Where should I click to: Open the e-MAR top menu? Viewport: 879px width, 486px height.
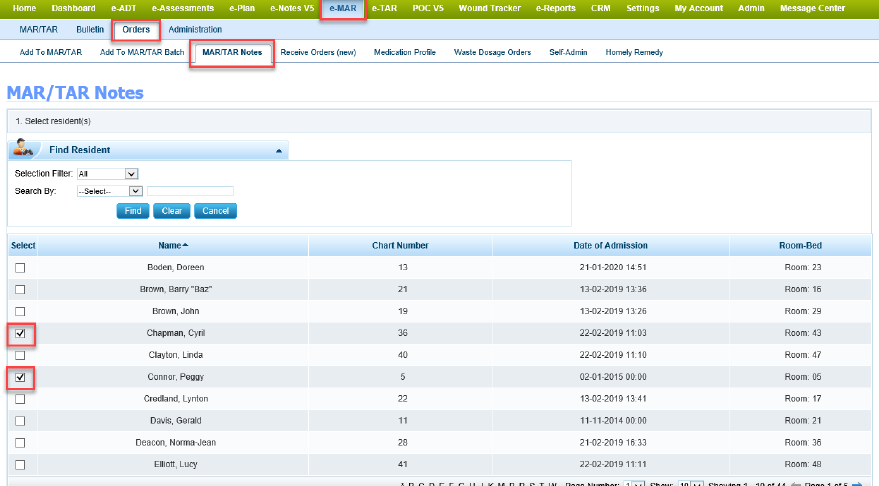click(x=342, y=8)
